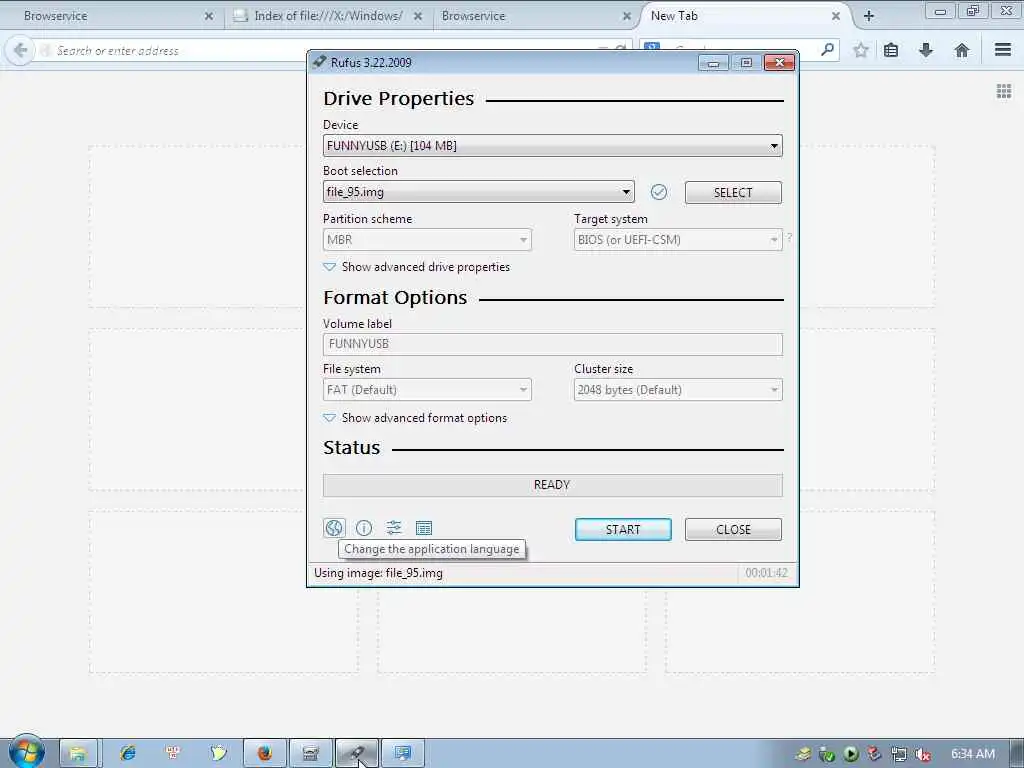1024x768 pixels.
Task: Expand Show advanced drive properties
Action: point(417,267)
